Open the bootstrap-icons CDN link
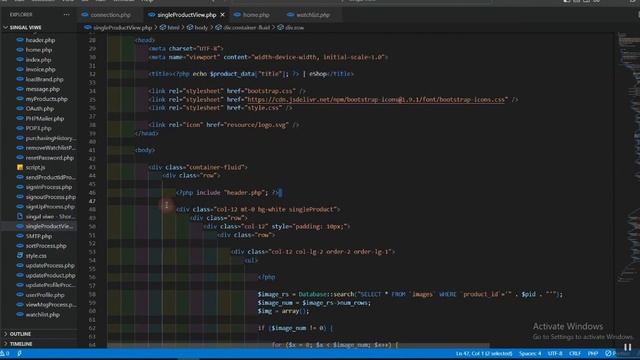640x360 pixels. coord(376,100)
